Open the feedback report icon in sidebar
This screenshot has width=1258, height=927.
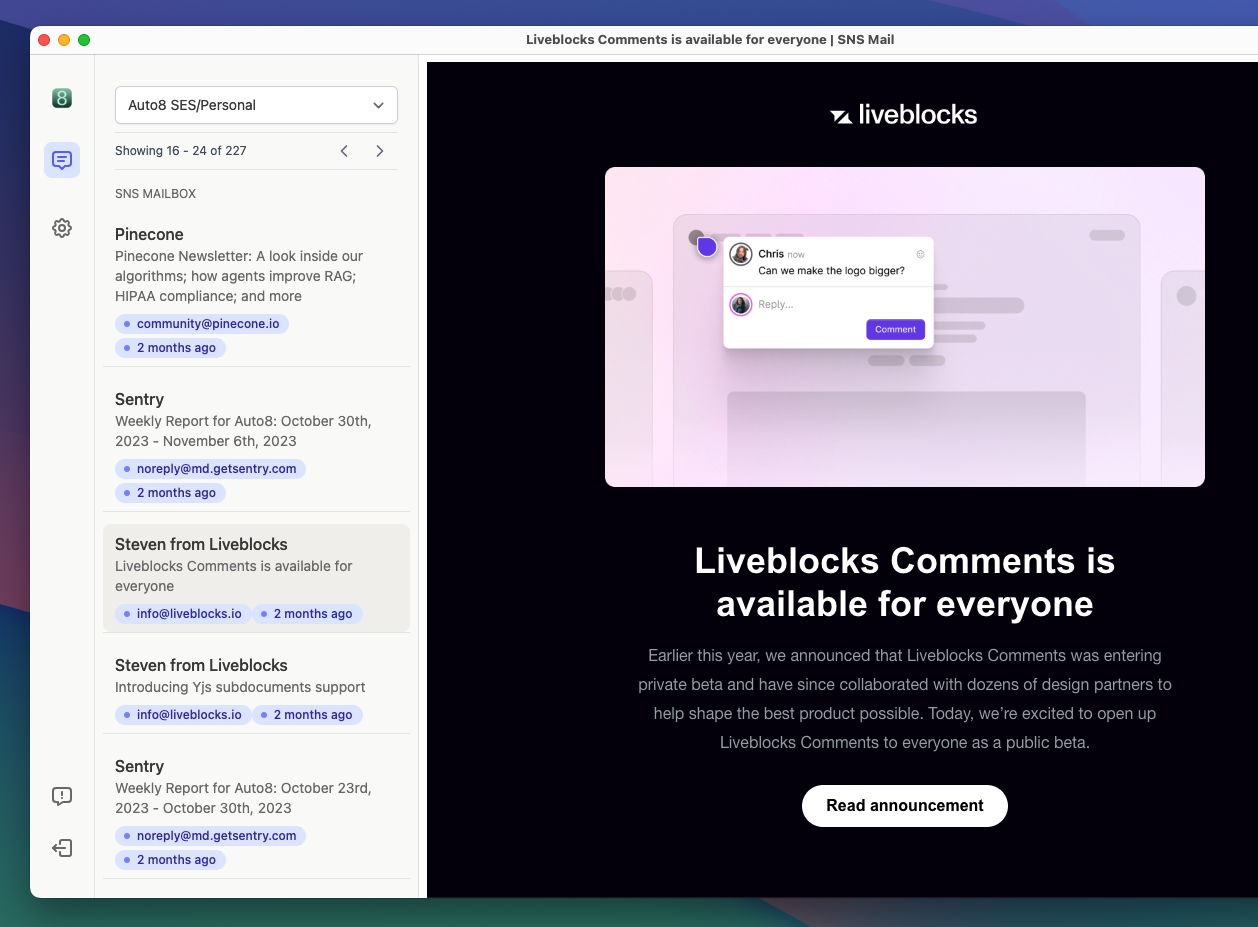pos(62,796)
